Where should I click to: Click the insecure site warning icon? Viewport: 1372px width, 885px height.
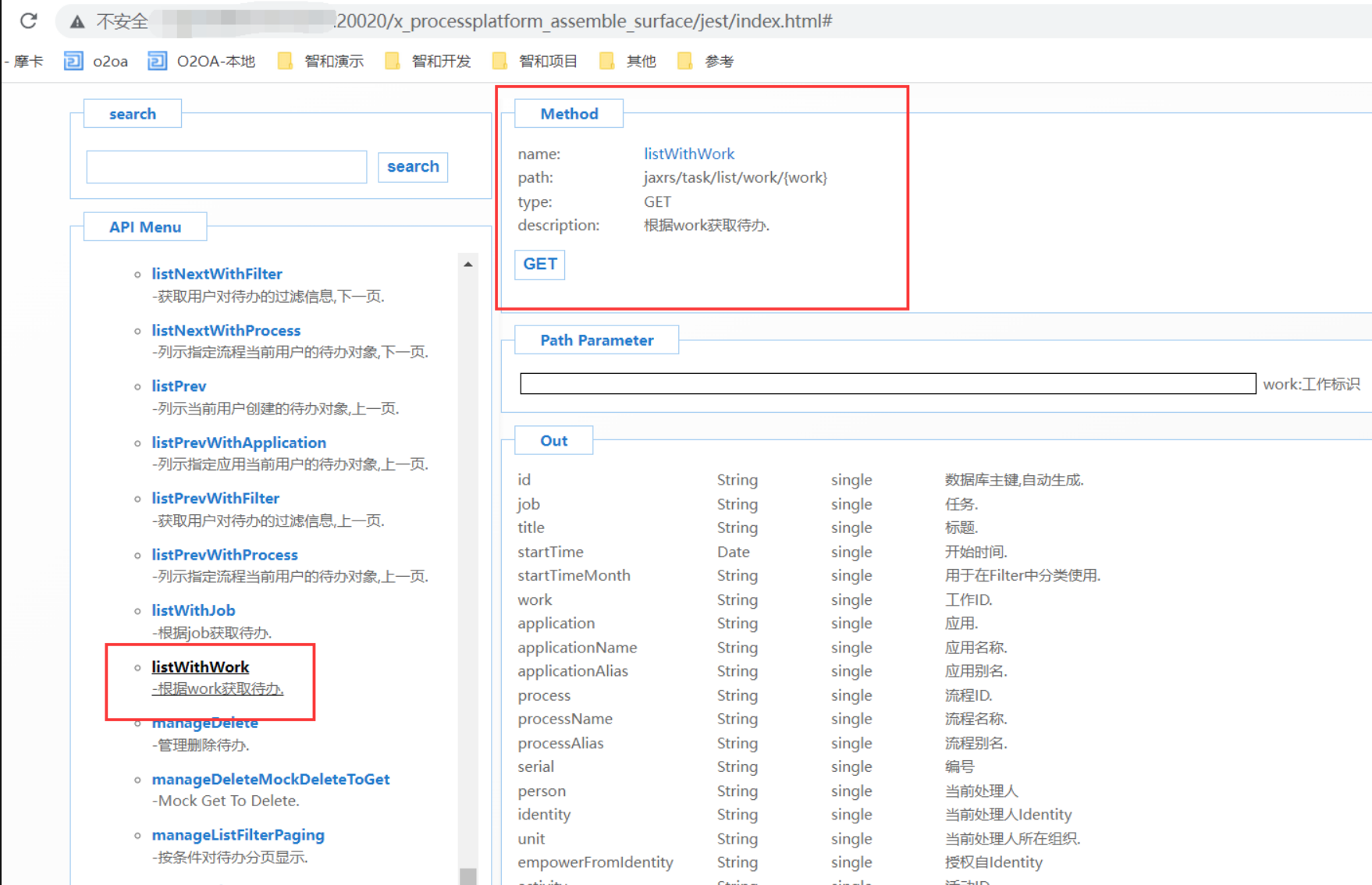point(77,22)
